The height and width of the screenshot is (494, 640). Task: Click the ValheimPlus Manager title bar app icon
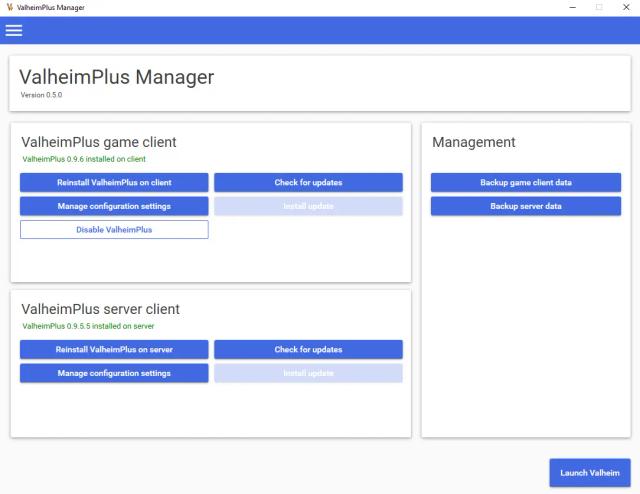(10, 7)
